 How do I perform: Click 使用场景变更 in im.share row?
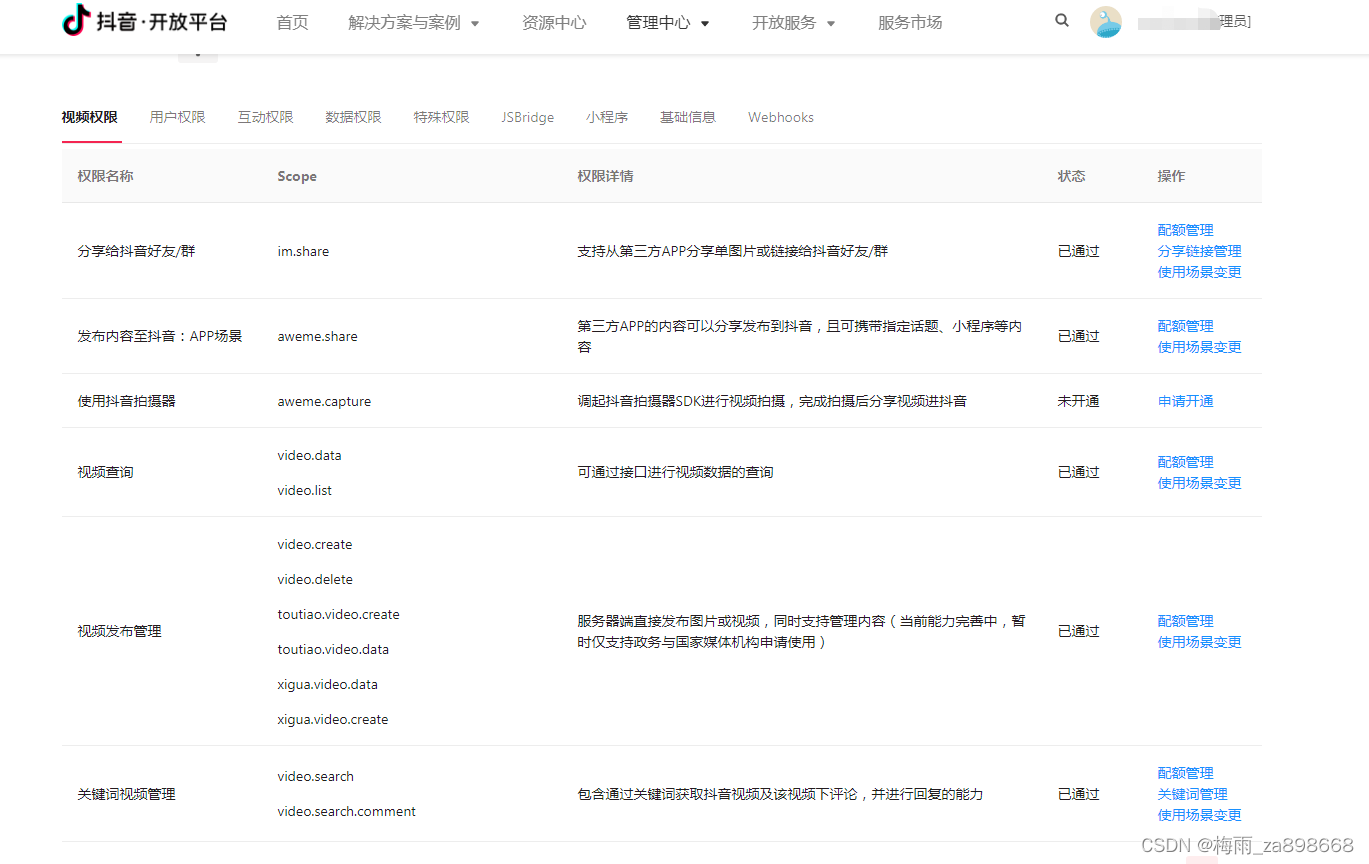(x=1200, y=272)
